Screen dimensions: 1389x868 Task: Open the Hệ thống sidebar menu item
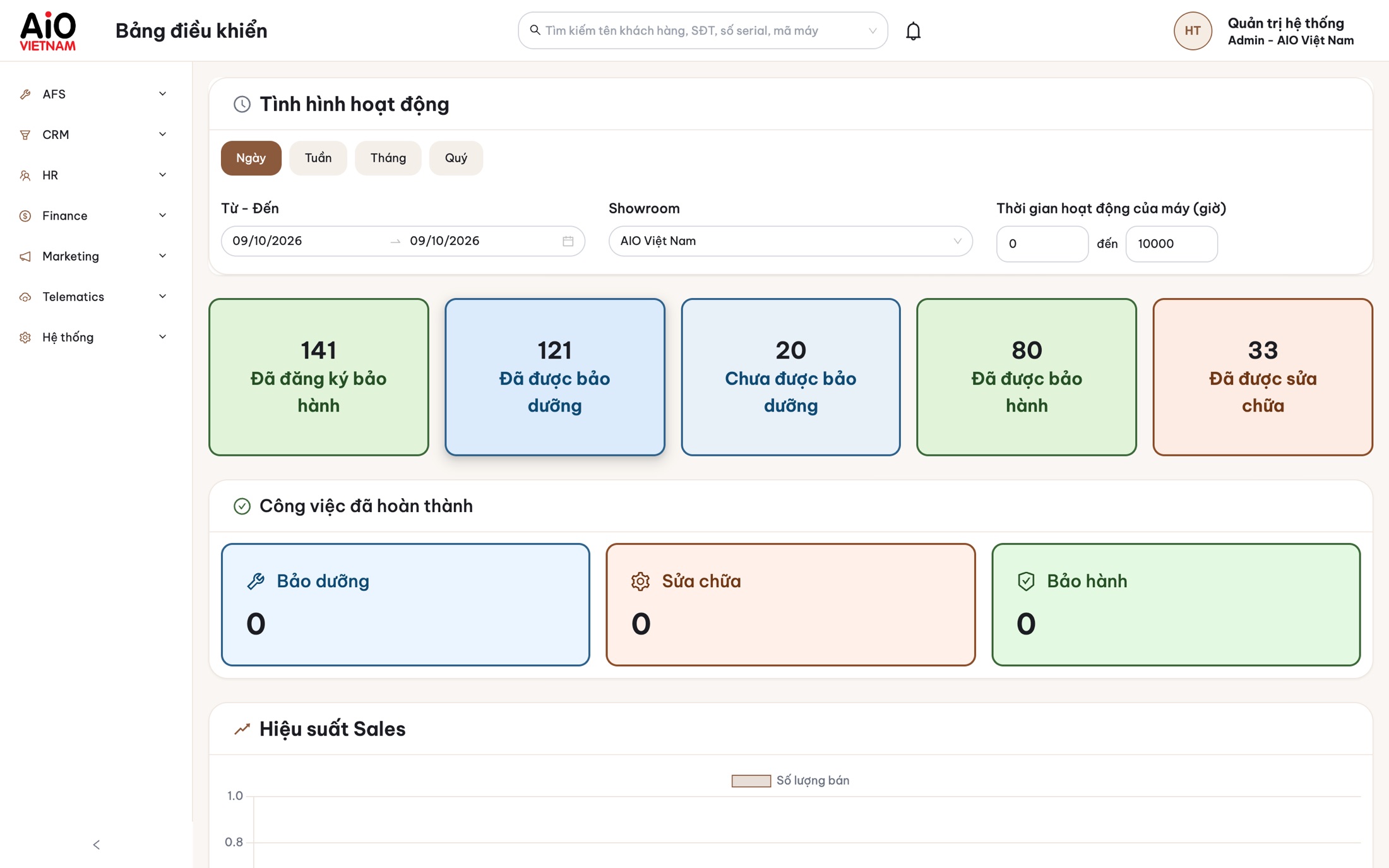point(95,337)
